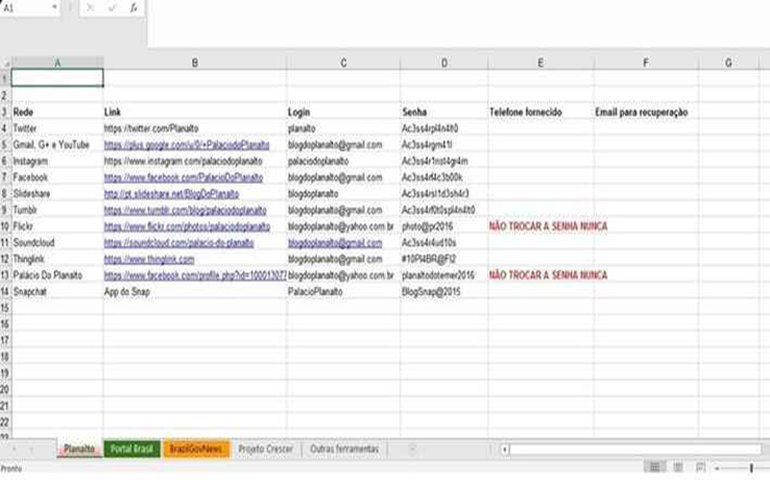Select the 'Telefone fornecido' header cell

click(x=541, y=112)
